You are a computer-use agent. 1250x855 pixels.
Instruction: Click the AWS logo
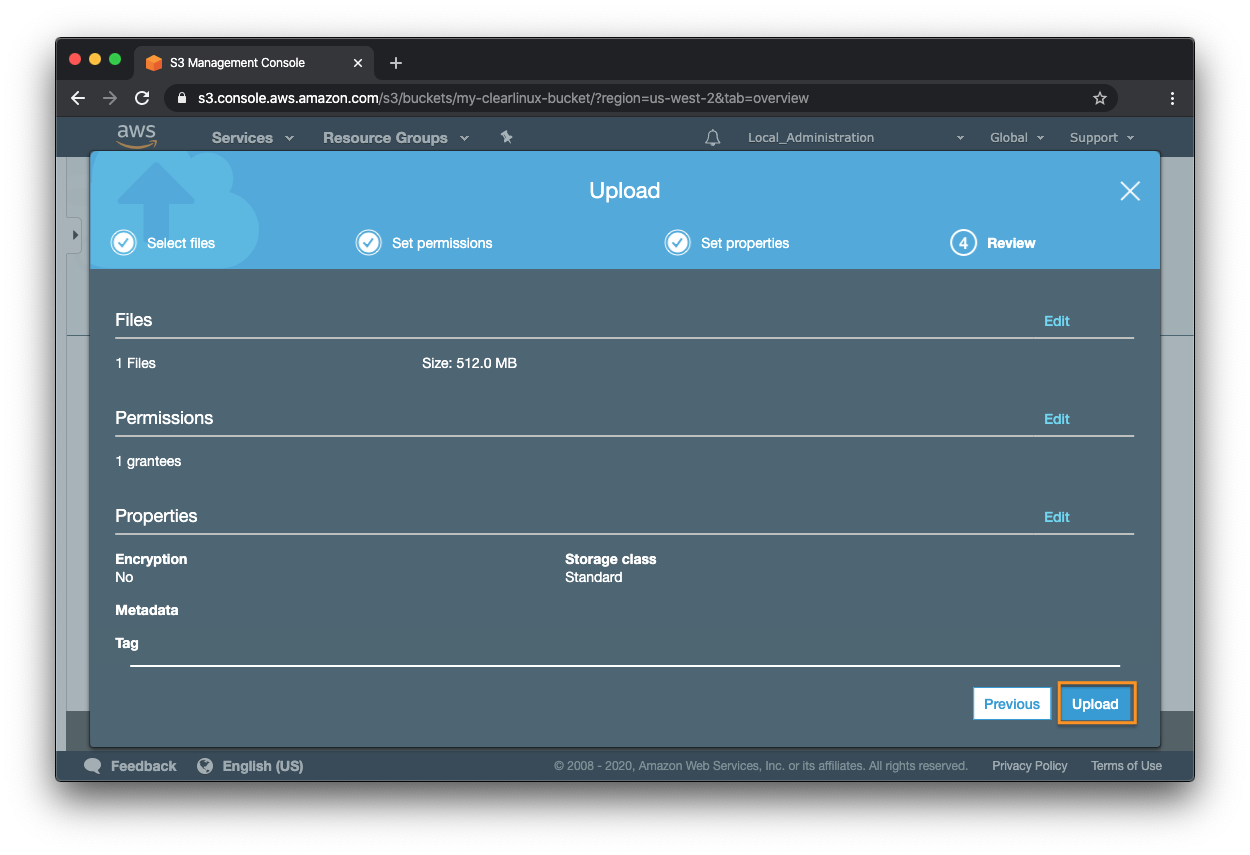click(x=136, y=136)
